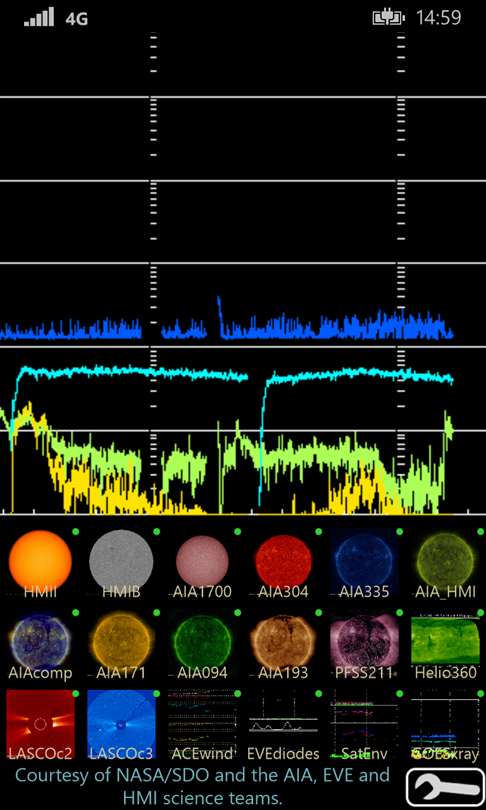Select the ACEwind chart thumbnail
This screenshot has height=810, width=486.
click(202, 725)
